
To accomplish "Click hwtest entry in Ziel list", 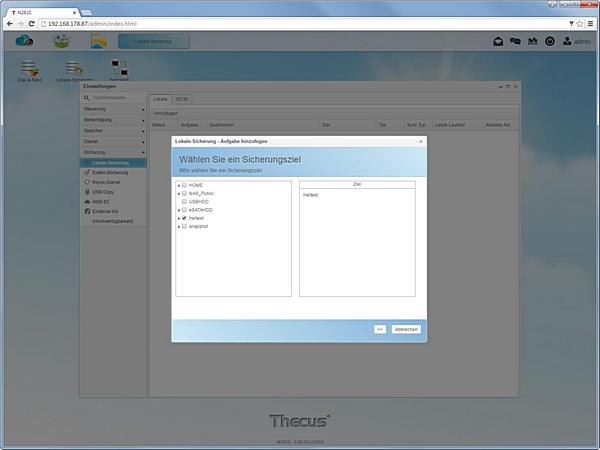I will coord(310,195).
